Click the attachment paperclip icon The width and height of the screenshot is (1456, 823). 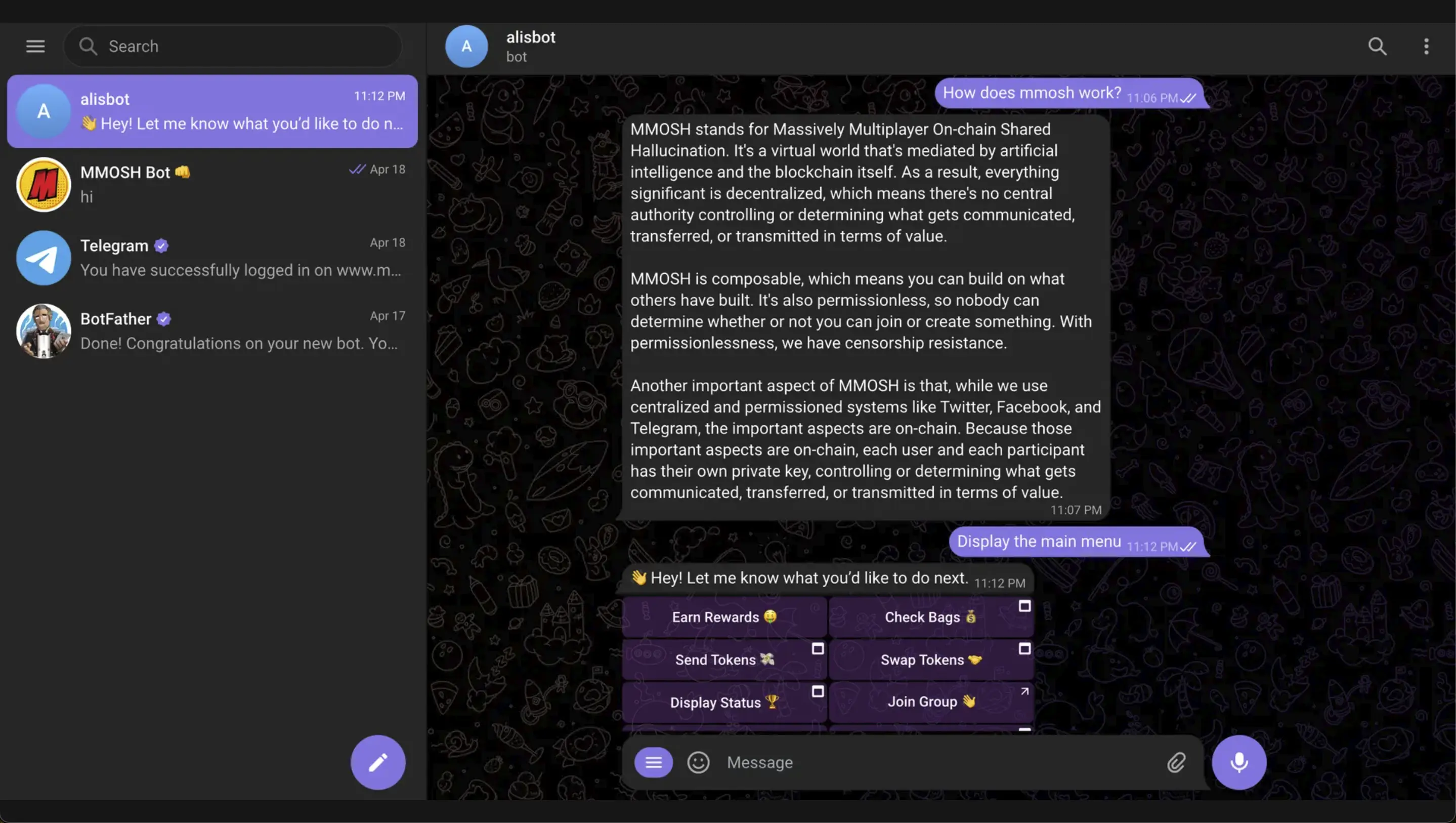(1176, 762)
